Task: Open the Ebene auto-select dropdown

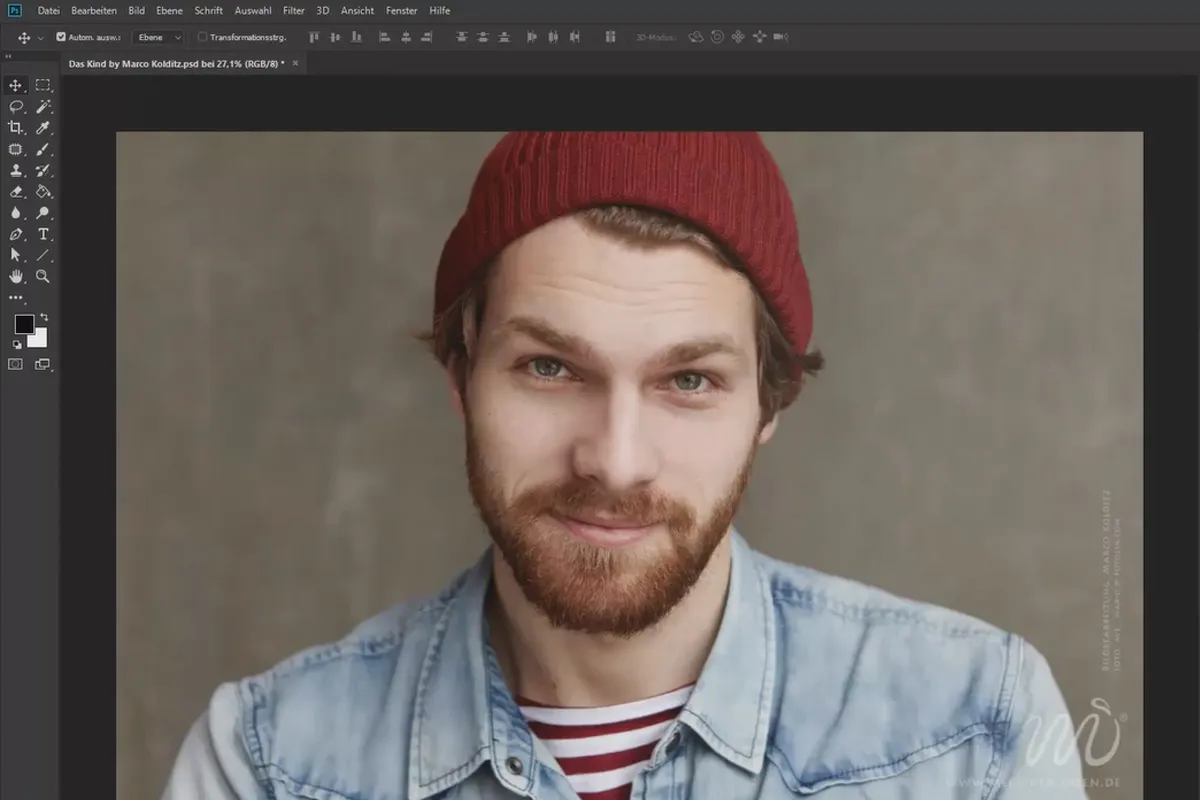Action: pos(159,37)
